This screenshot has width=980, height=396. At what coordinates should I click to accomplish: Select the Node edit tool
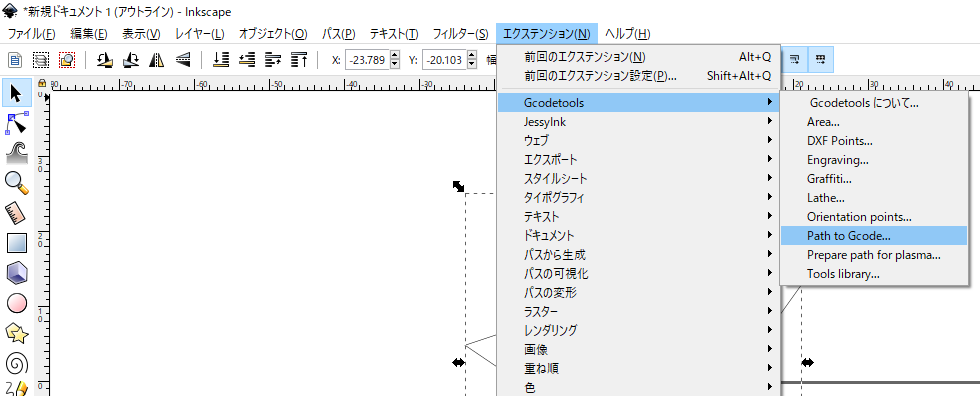click(x=16, y=123)
